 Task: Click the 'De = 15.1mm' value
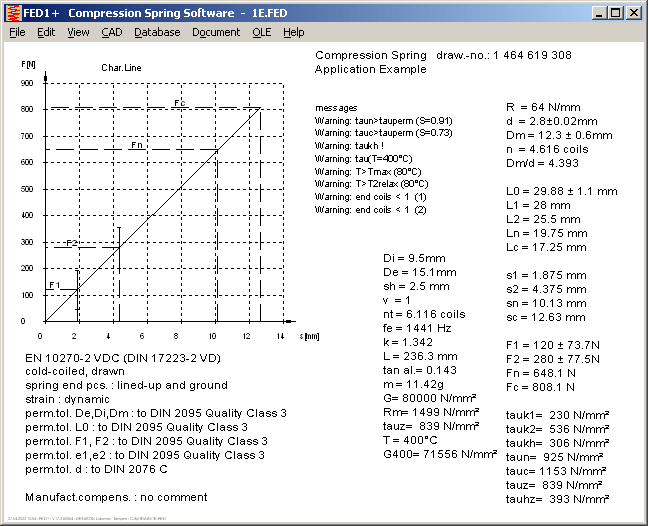[419, 273]
